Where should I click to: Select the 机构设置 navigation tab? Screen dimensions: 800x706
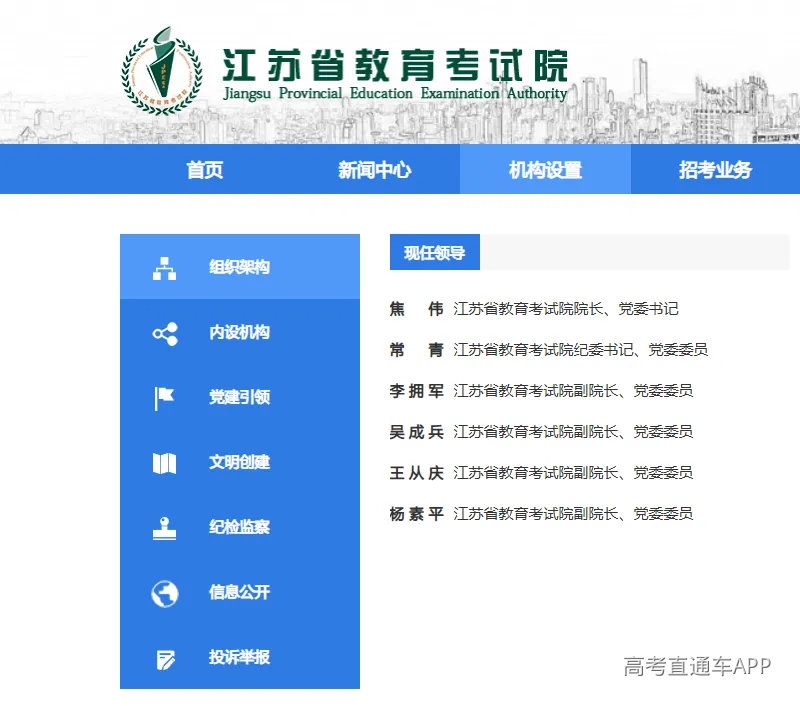click(545, 169)
